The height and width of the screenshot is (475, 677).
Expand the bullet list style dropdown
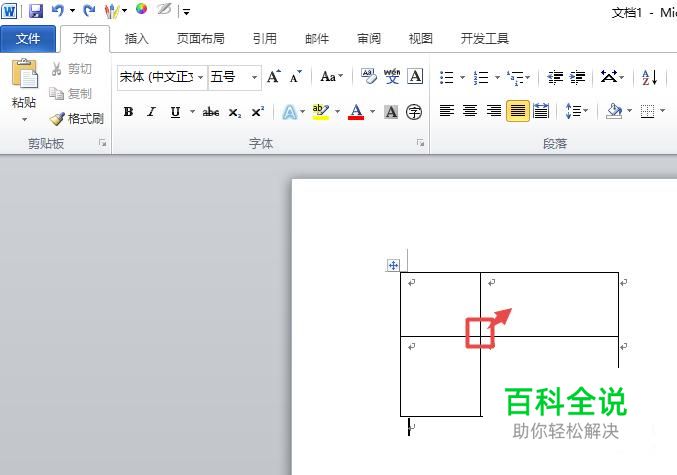click(x=462, y=78)
